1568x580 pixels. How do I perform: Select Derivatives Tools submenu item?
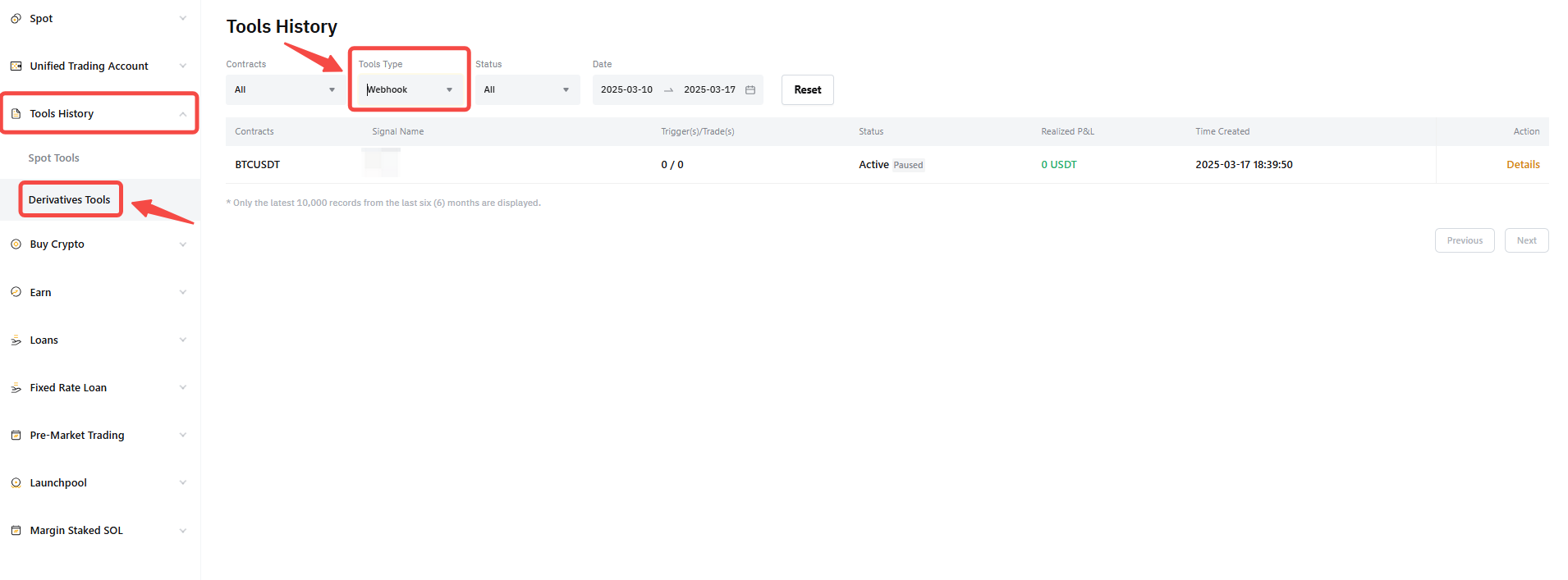point(70,200)
